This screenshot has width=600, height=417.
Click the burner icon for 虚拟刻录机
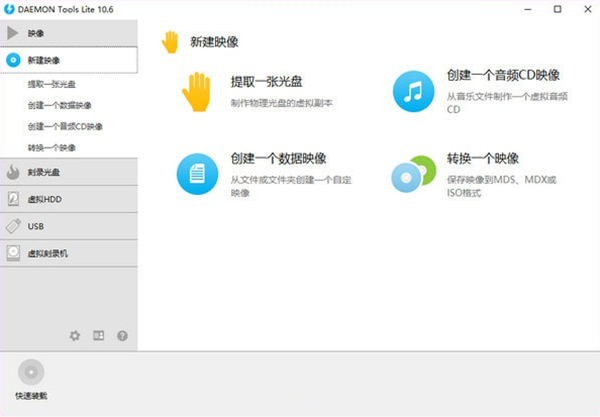click(x=13, y=253)
